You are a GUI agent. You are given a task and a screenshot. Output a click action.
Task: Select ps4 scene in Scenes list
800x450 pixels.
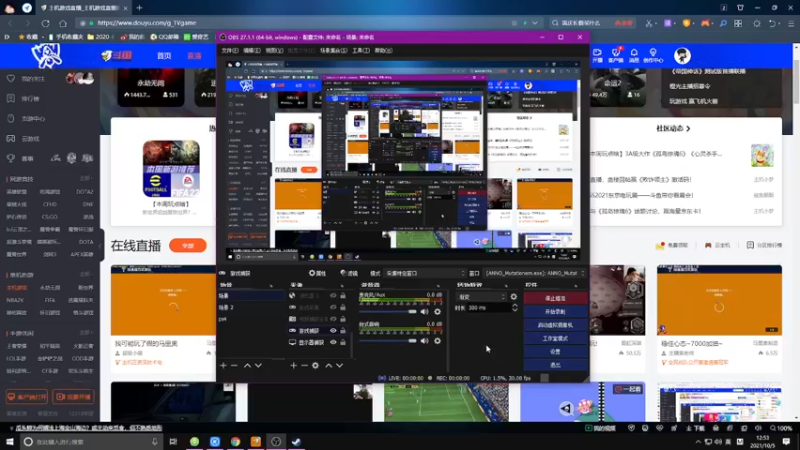pyautogui.click(x=251, y=319)
